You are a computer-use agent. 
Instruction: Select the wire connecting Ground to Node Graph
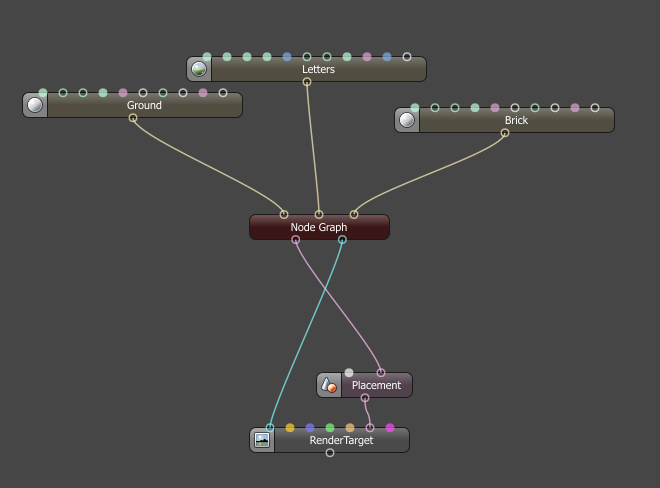[210, 166]
